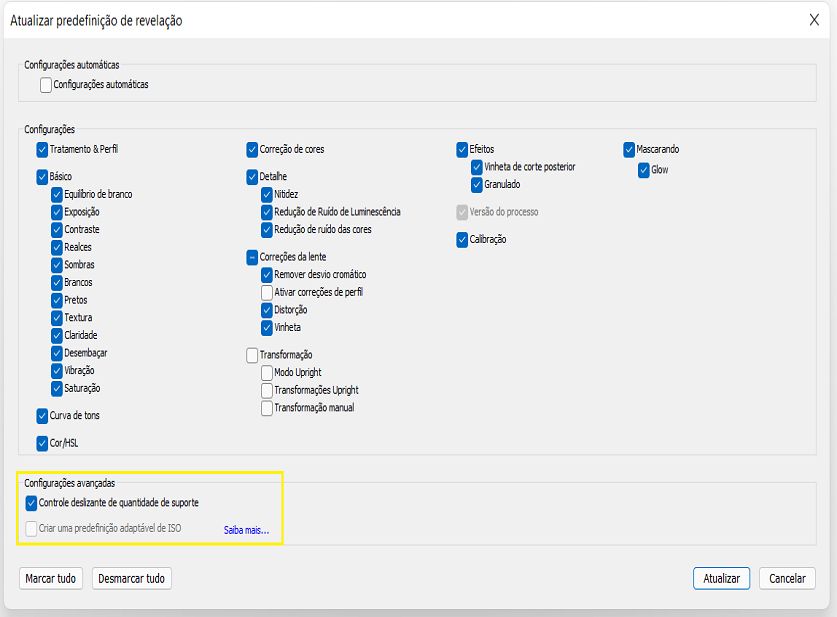
Task: Enable the Modo Upright checkbox
Action: point(267,373)
